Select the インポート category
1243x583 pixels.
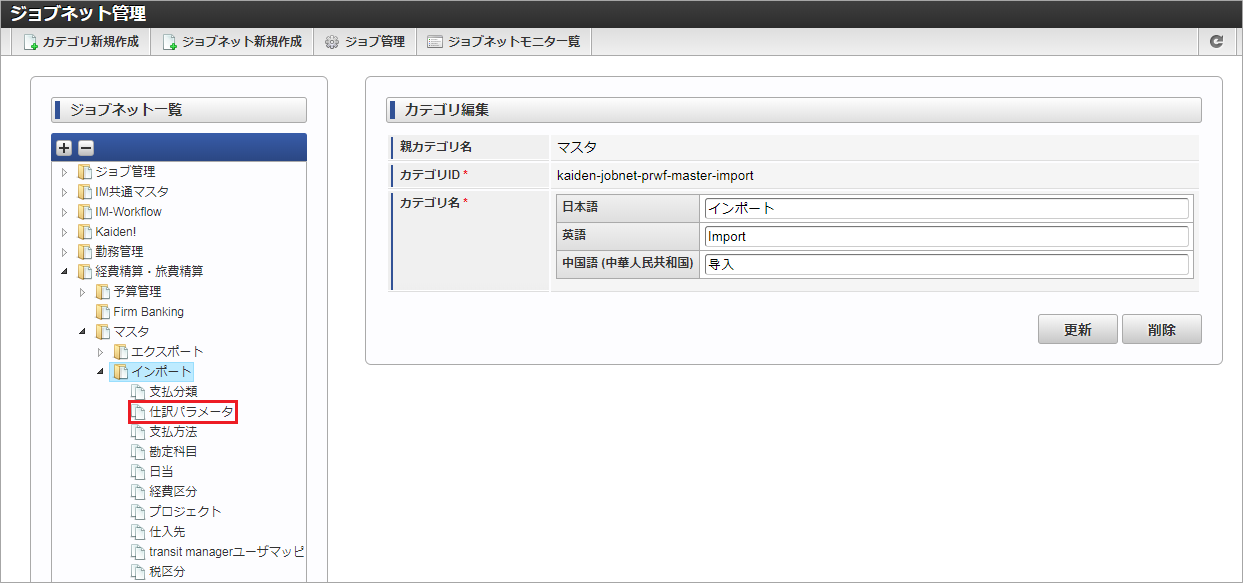(160, 372)
